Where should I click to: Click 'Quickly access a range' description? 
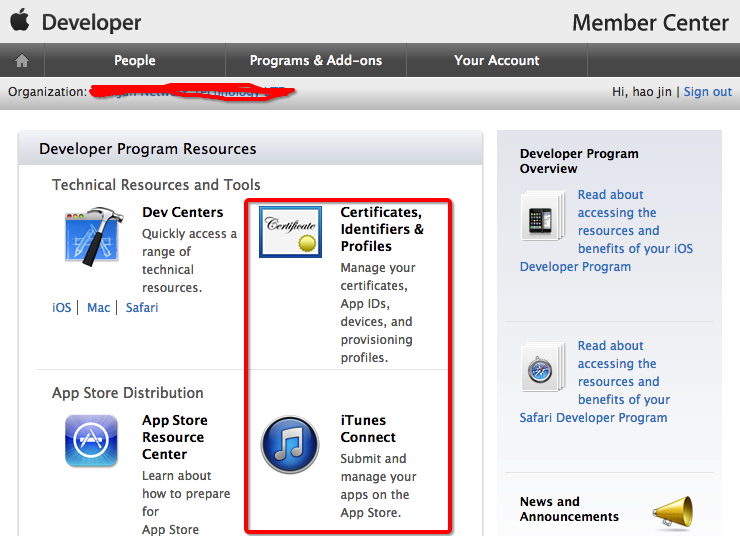point(189,260)
